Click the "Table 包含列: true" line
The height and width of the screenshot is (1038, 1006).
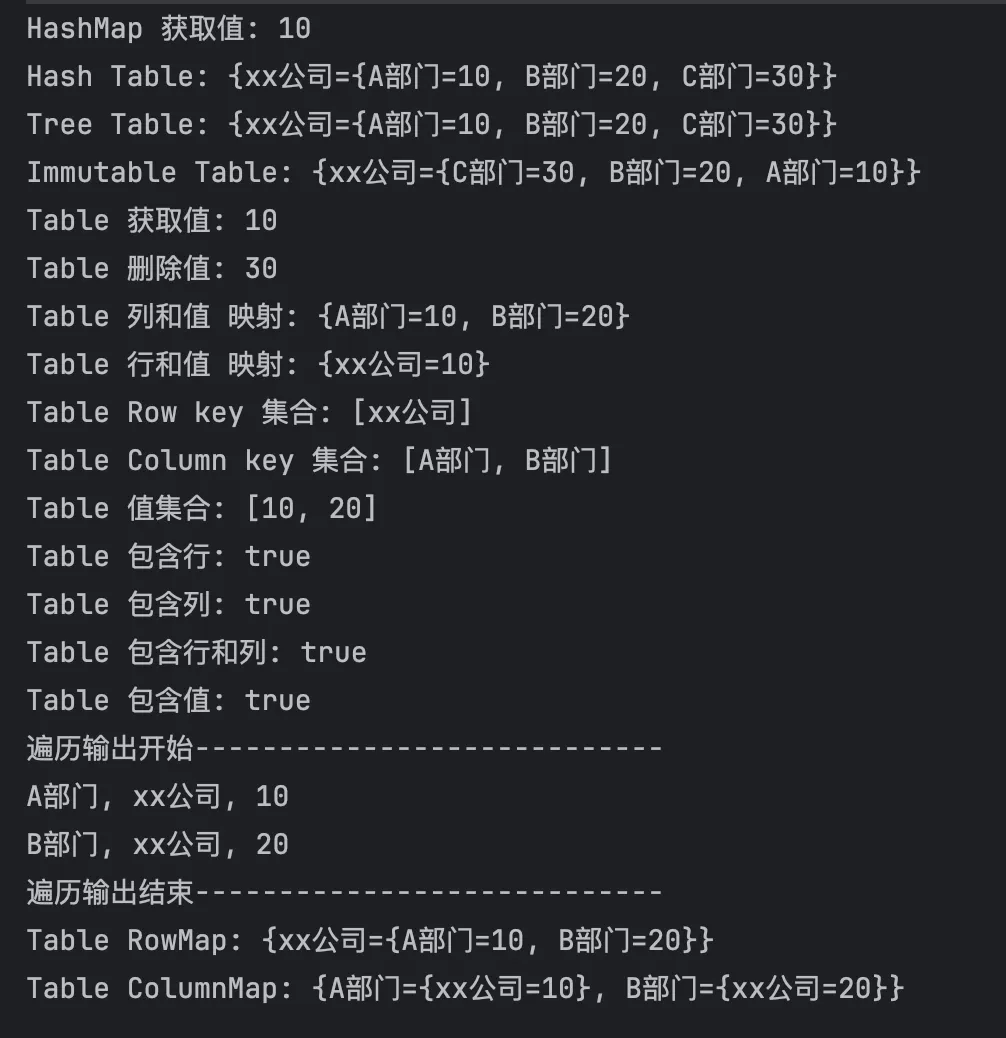168,605
